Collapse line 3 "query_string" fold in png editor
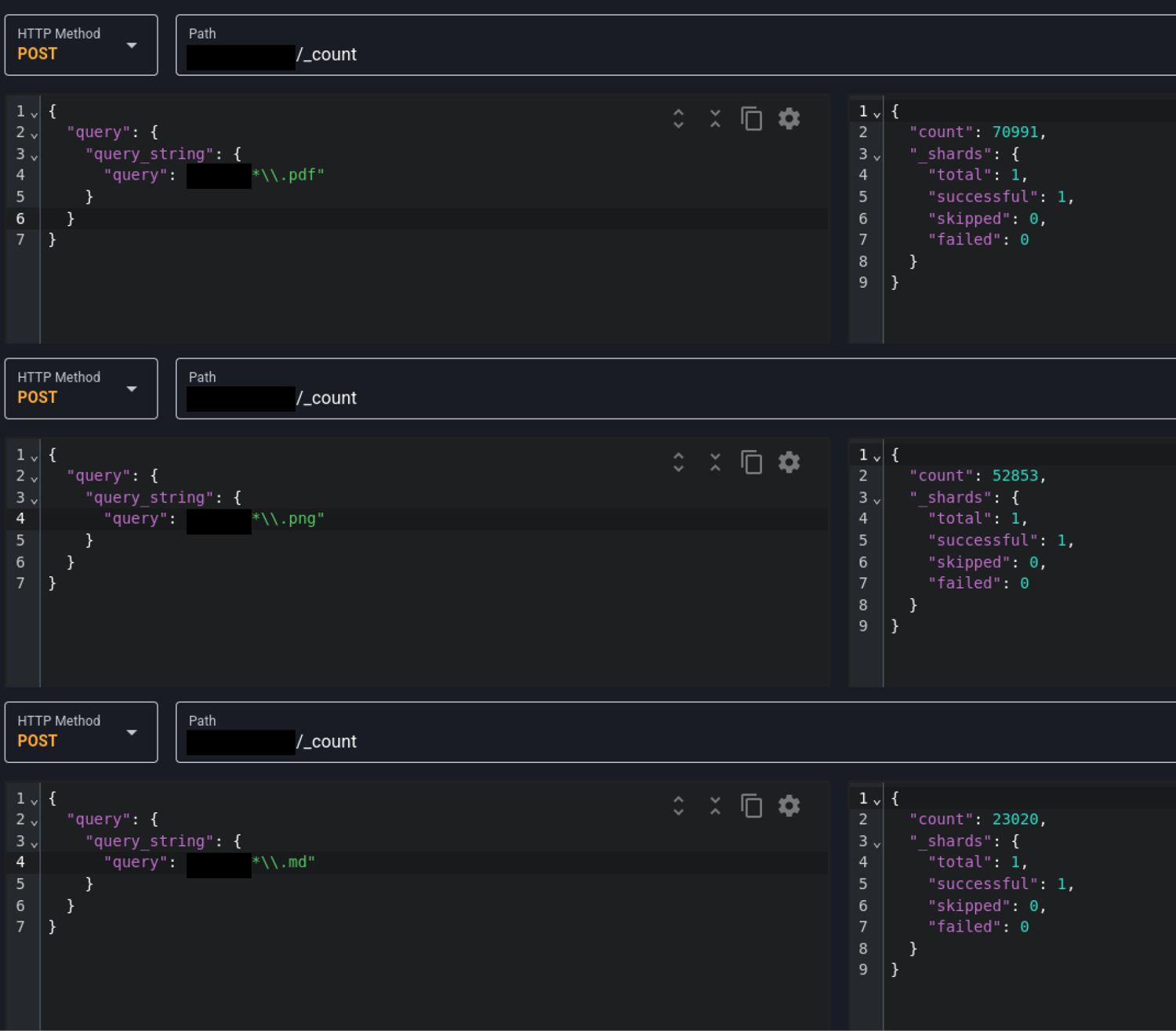Viewport: 1176px width, 1031px height. tap(34, 501)
